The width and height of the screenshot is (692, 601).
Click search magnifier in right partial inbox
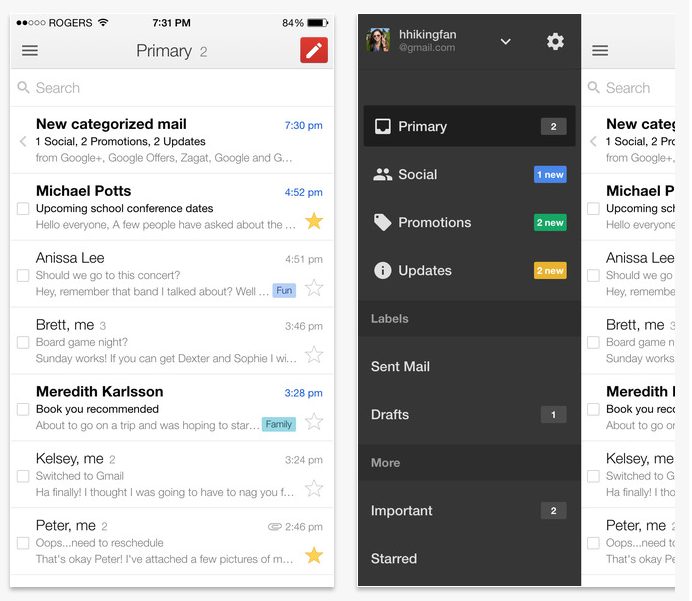tap(594, 87)
